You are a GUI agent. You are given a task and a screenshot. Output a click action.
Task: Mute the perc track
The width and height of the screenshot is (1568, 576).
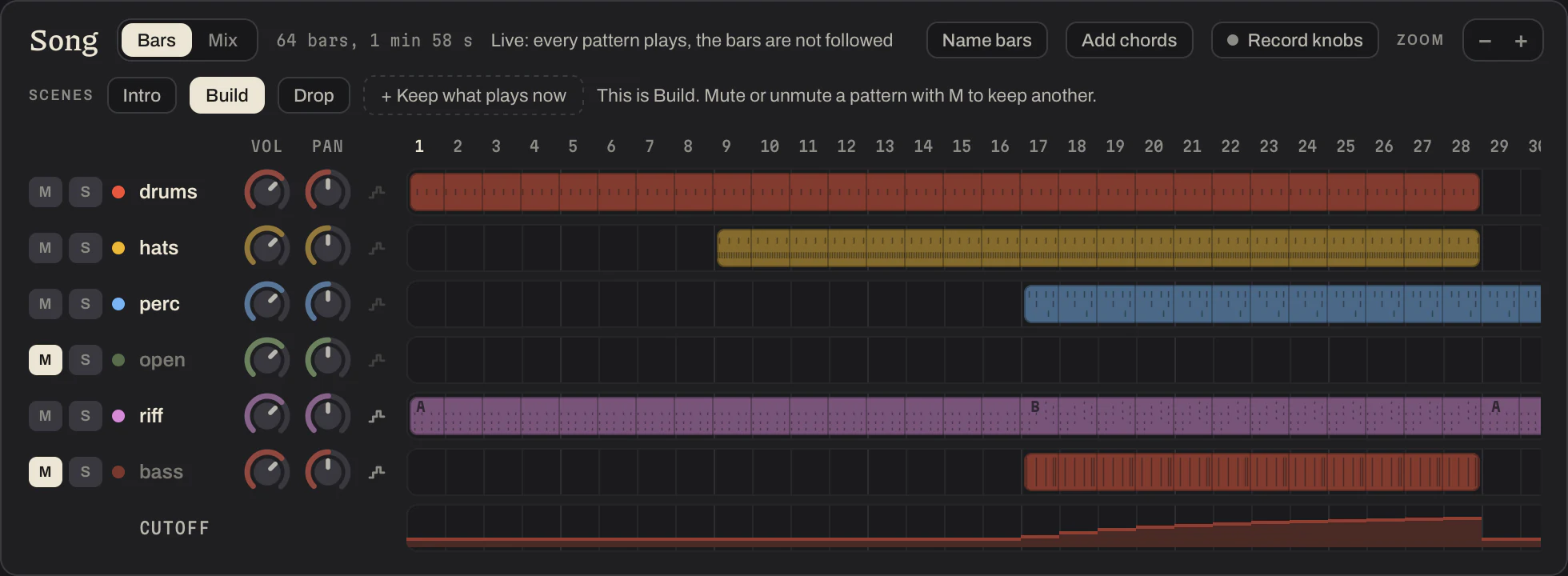click(46, 304)
